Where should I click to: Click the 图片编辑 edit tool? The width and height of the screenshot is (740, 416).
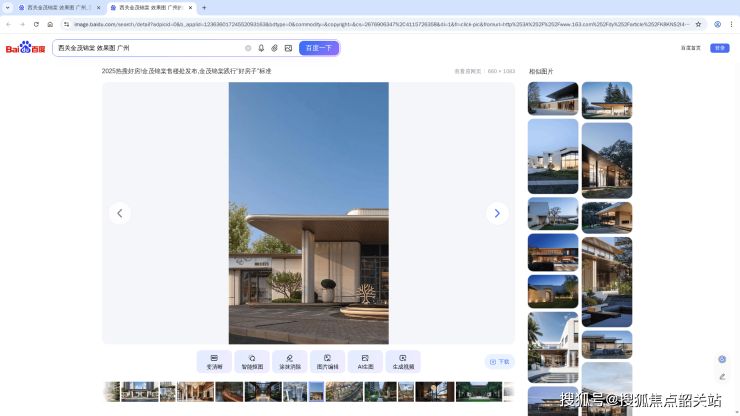(x=328, y=362)
